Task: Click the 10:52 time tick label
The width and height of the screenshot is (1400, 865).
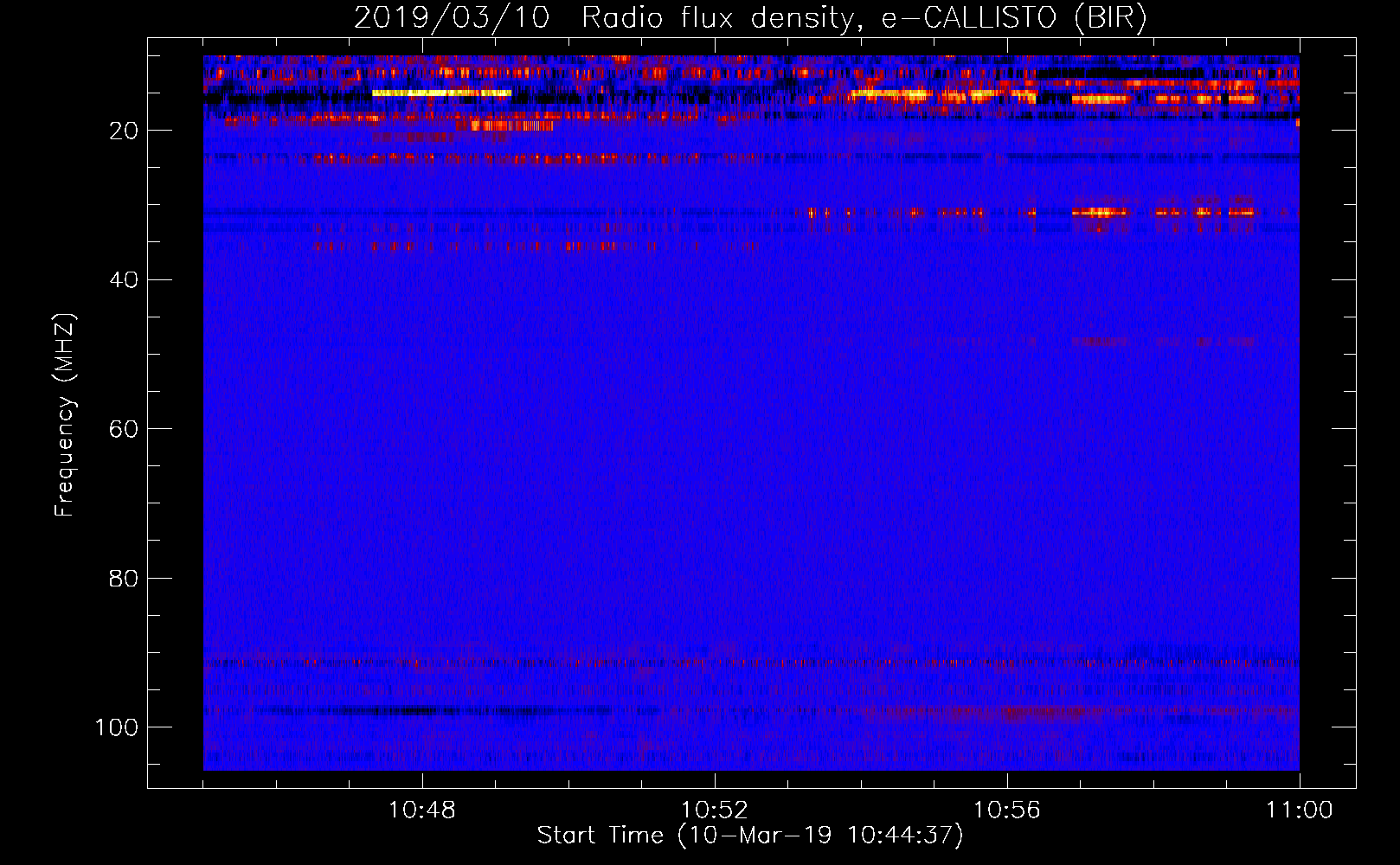Action: pos(715,811)
